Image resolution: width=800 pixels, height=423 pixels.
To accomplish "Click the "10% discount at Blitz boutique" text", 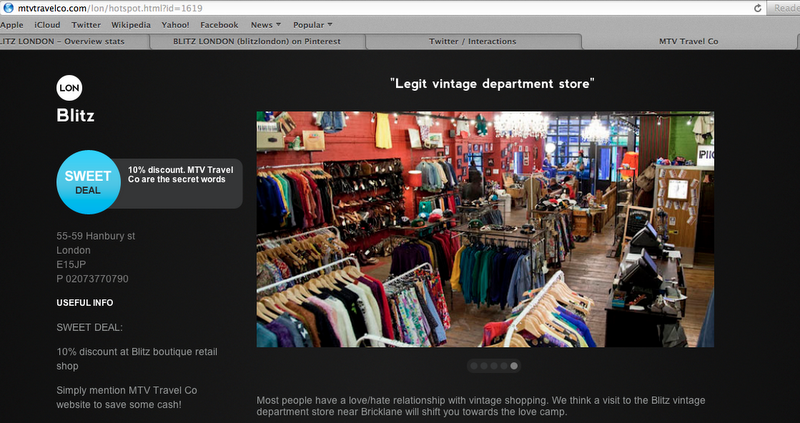I will tap(137, 359).
